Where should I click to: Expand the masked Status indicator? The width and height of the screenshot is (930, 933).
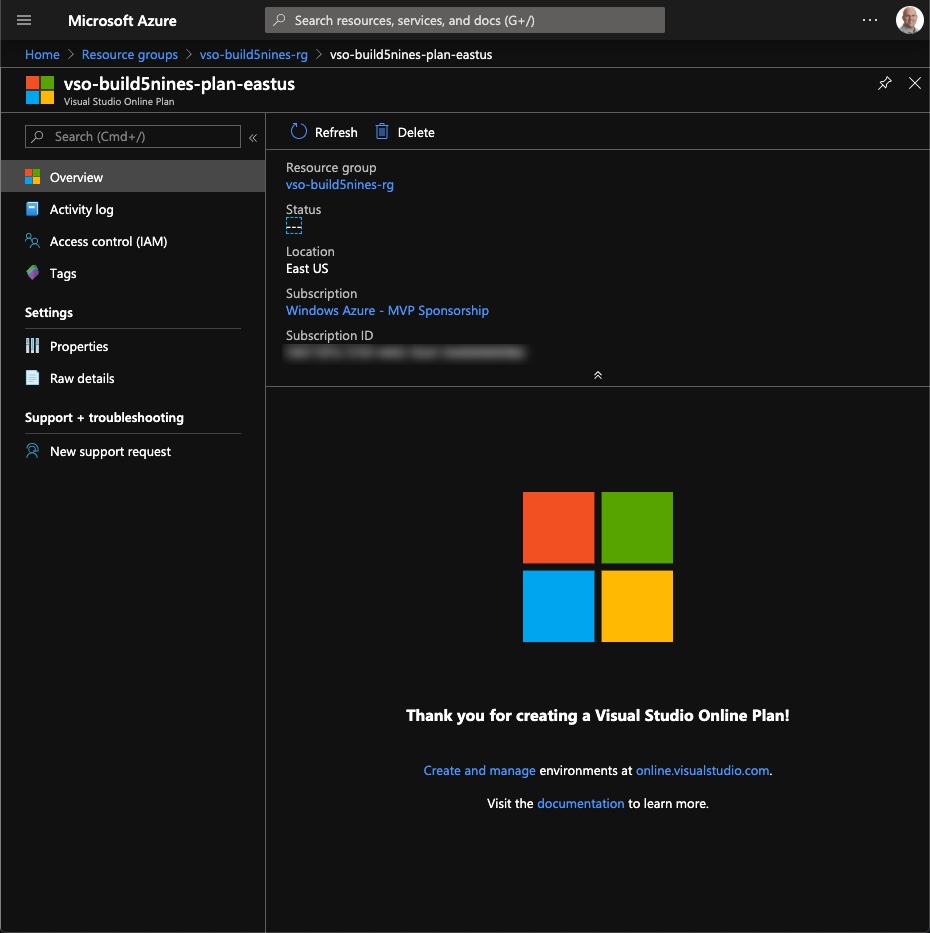click(294, 226)
